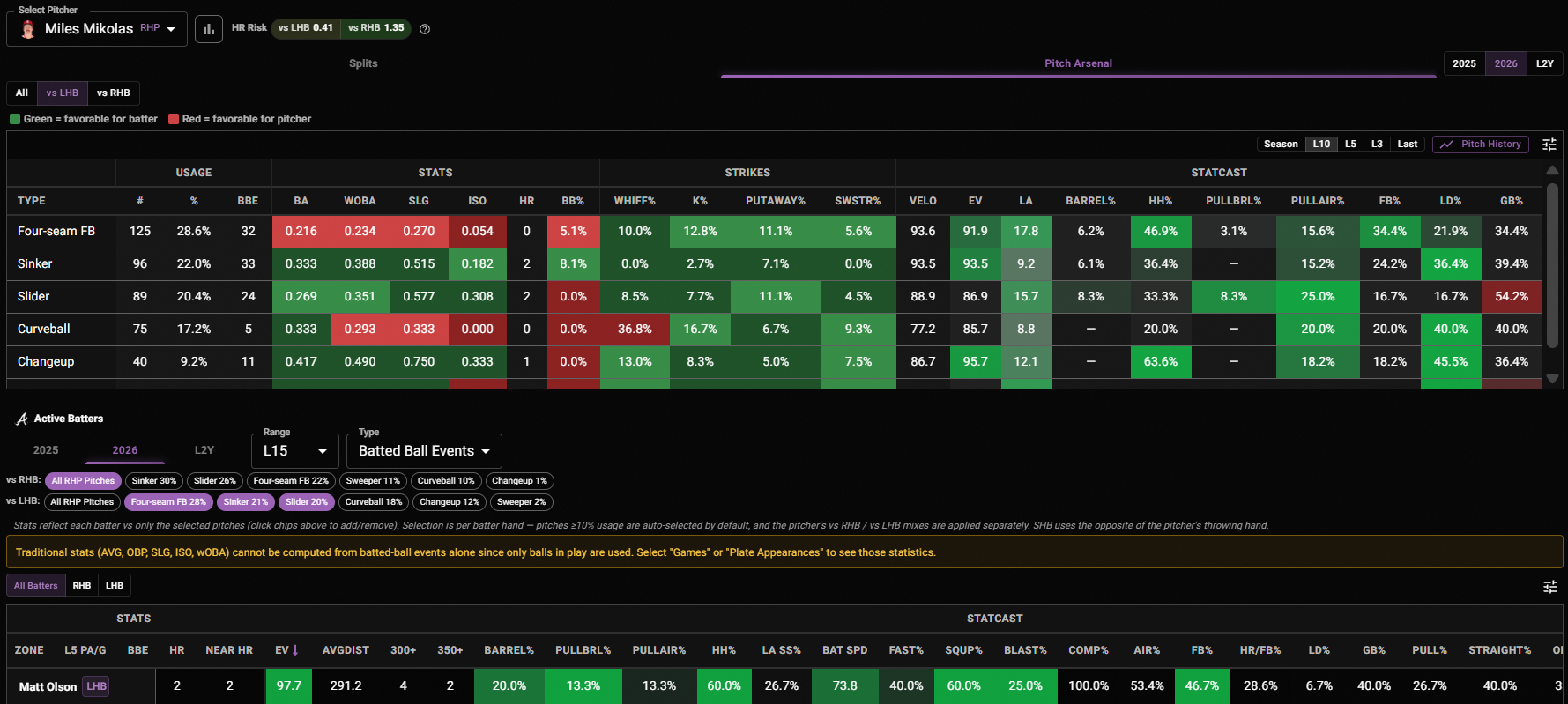Open the bar chart icon next to pitcher

[209, 29]
